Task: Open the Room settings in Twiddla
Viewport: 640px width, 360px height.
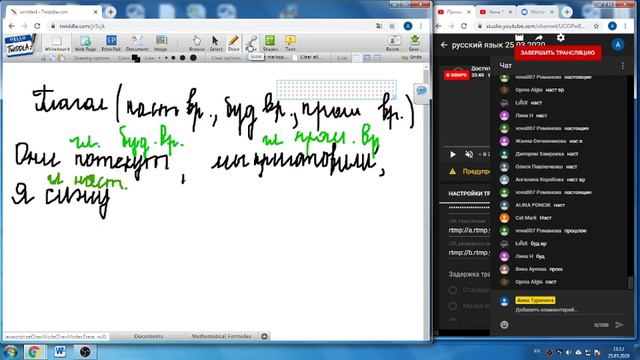Action: point(393,43)
